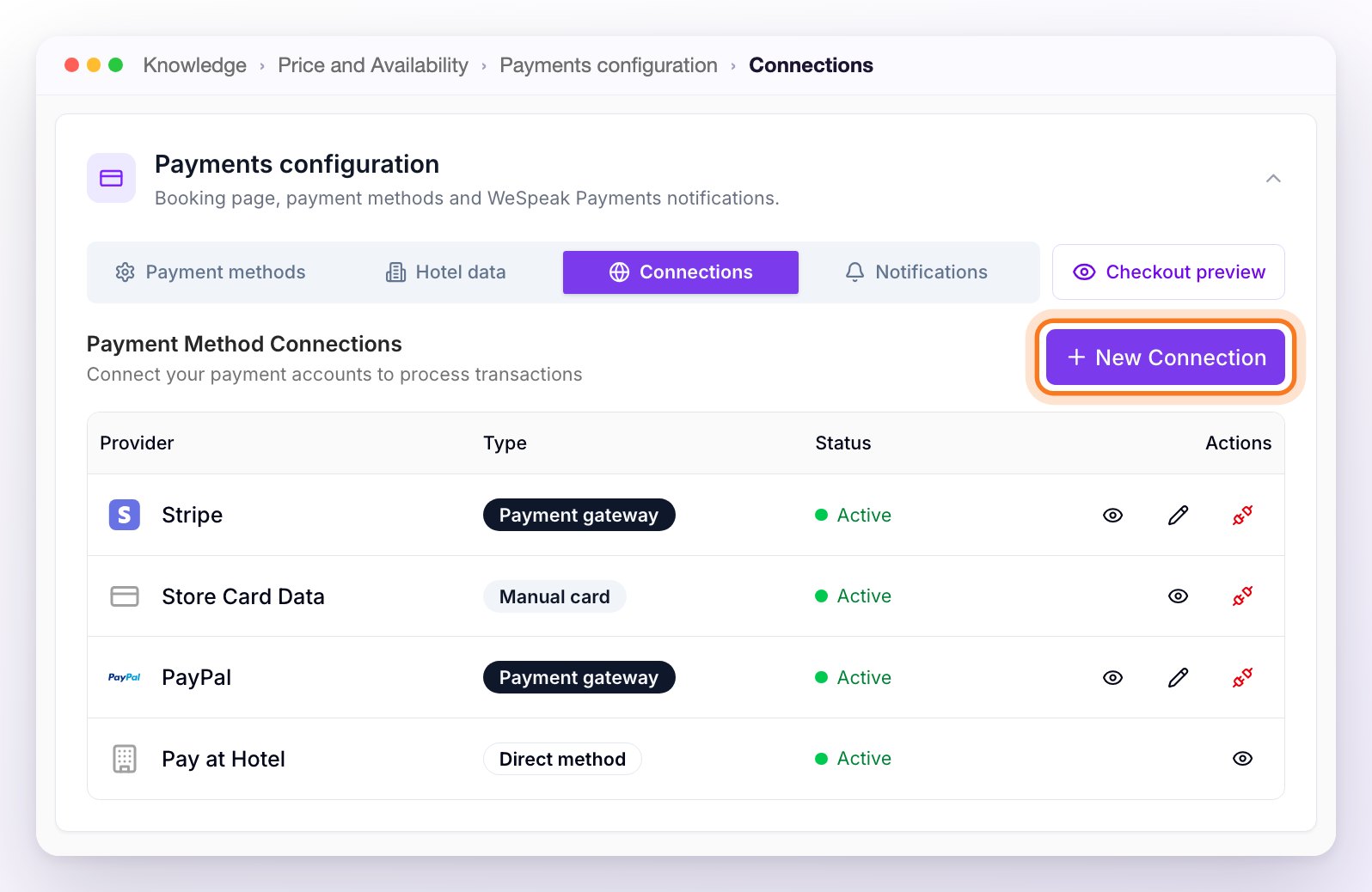Open the Notifications tab

[x=916, y=272]
